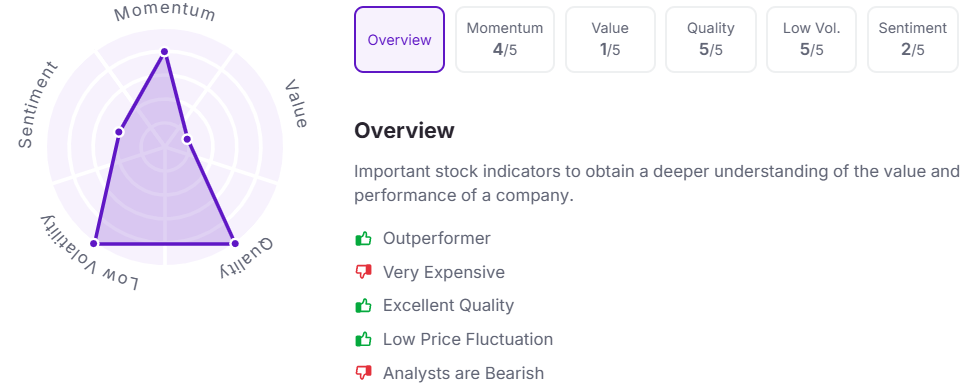Click the Value data point on radar chart

pos(187,139)
